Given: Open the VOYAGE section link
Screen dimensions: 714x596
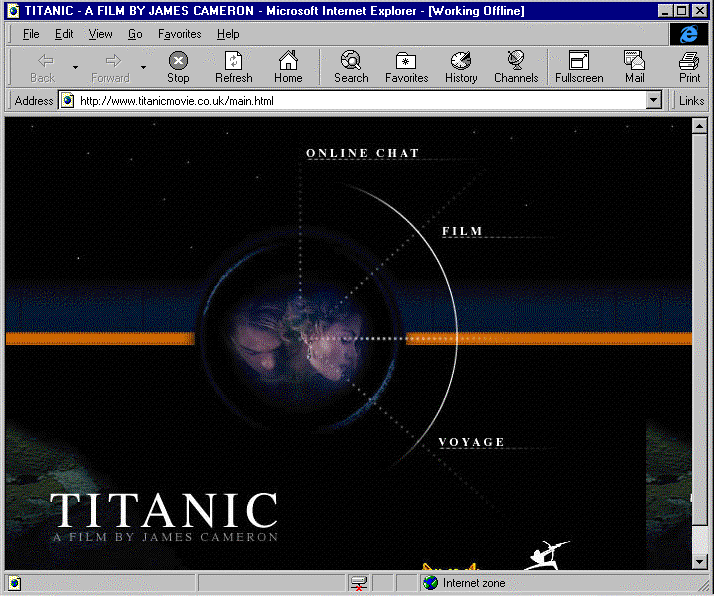Looking at the screenshot, I should pos(471,442).
